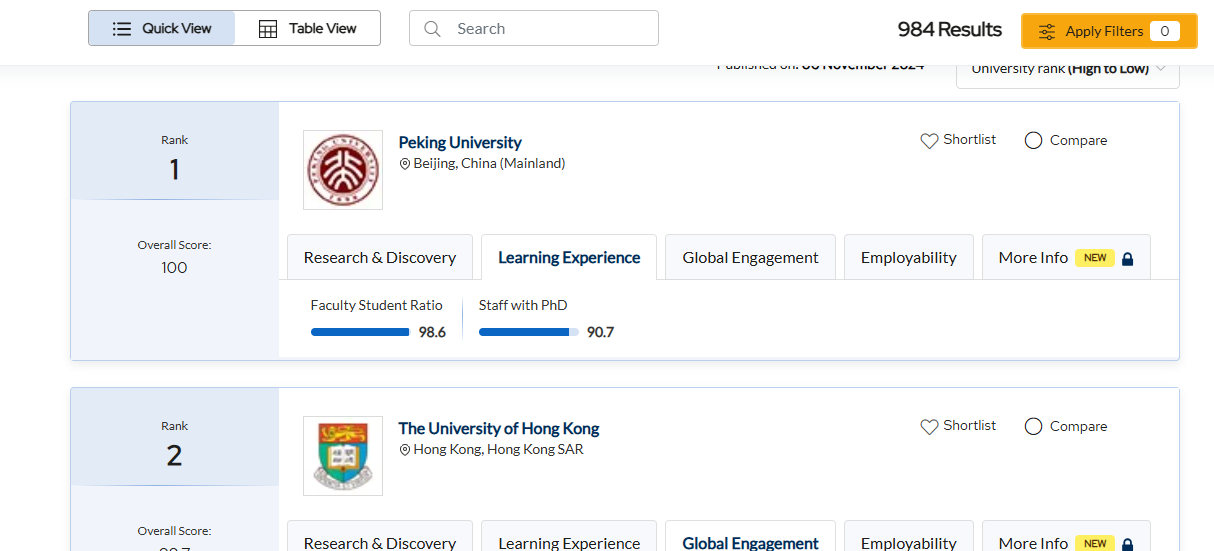
Task: Click Overall Score 100 value
Action: pyautogui.click(x=174, y=268)
